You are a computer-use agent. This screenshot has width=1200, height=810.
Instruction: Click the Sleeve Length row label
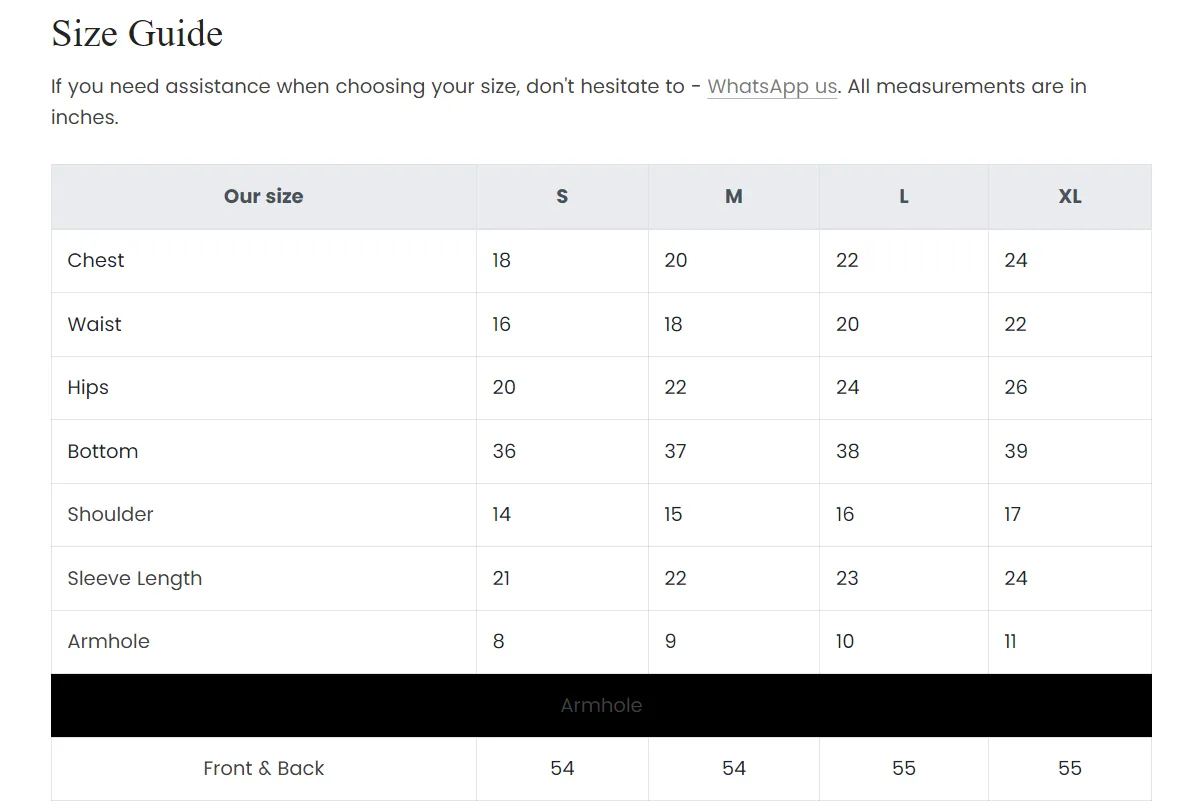click(x=135, y=578)
